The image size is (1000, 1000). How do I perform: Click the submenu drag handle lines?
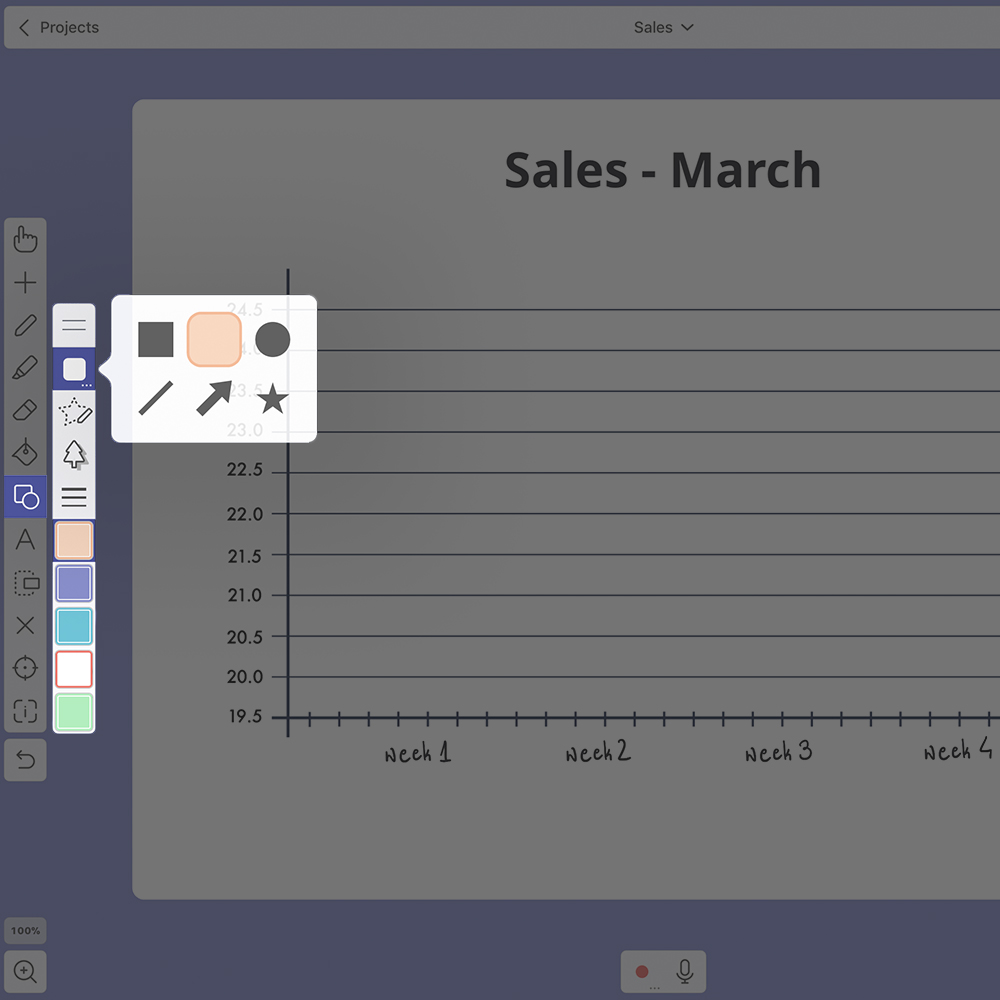pyautogui.click(x=74, y=325)
